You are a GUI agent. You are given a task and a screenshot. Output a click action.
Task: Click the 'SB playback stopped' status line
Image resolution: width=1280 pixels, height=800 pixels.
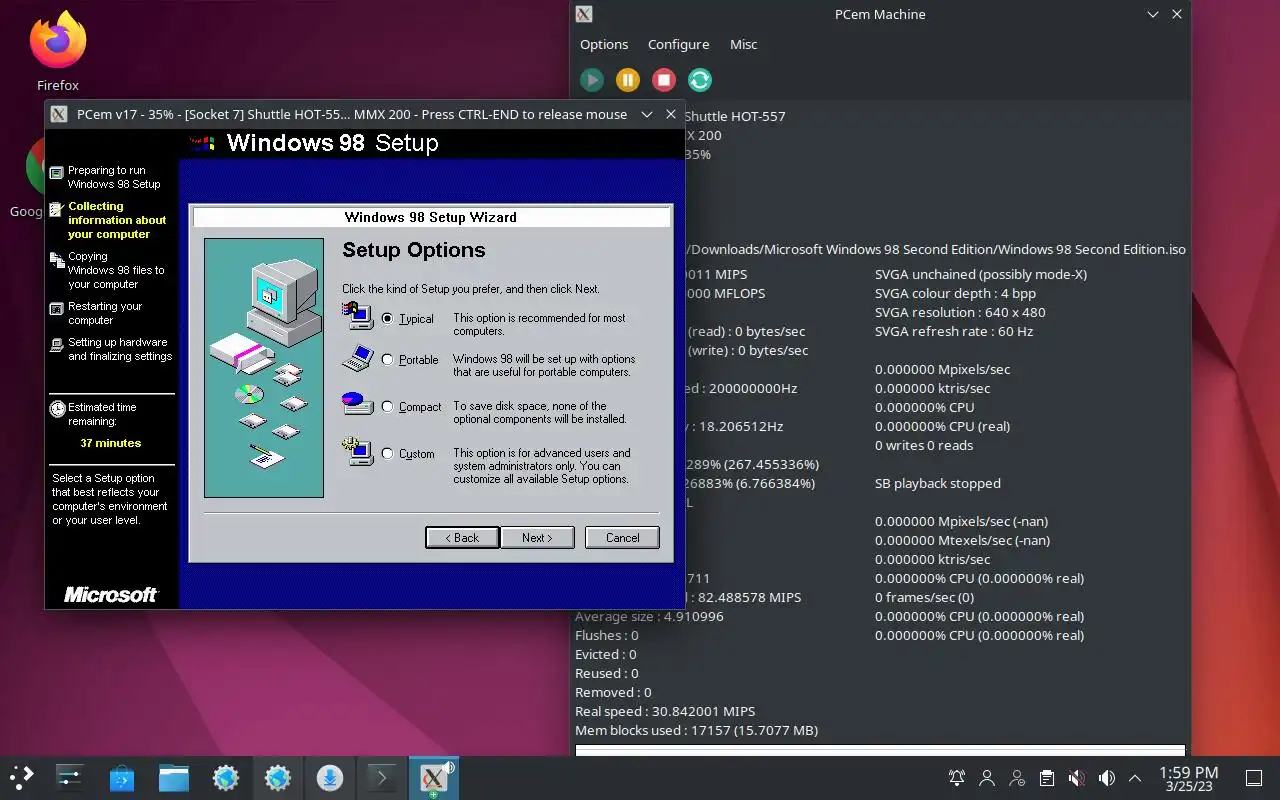pos(937,483)
